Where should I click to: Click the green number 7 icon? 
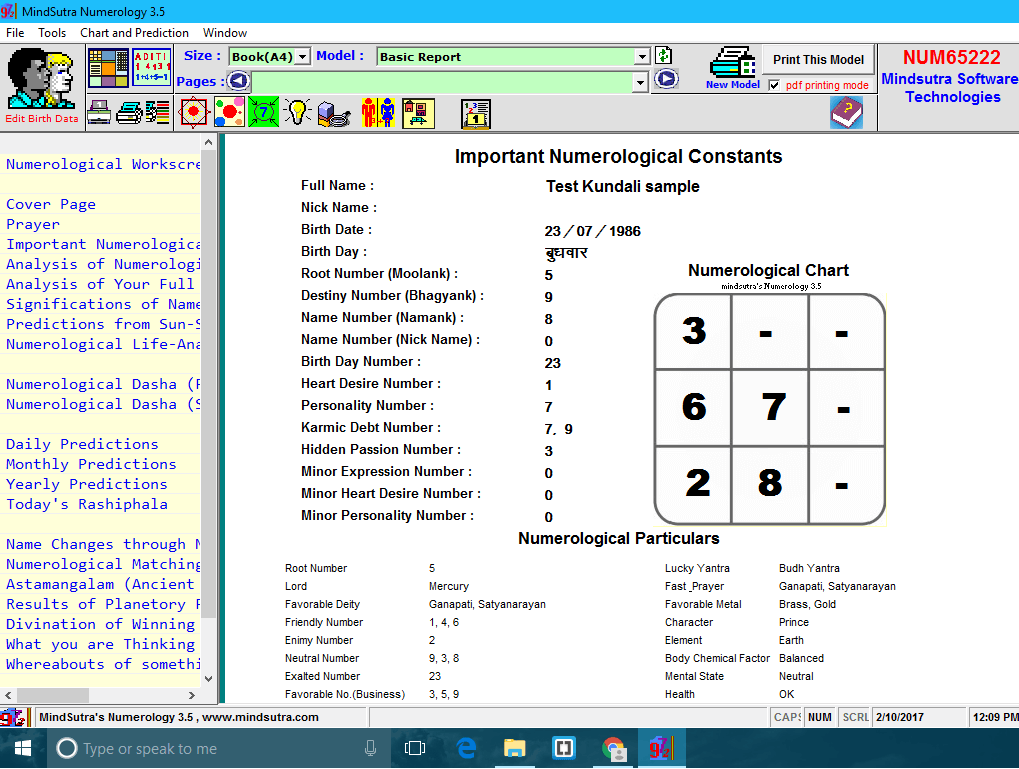263,112
